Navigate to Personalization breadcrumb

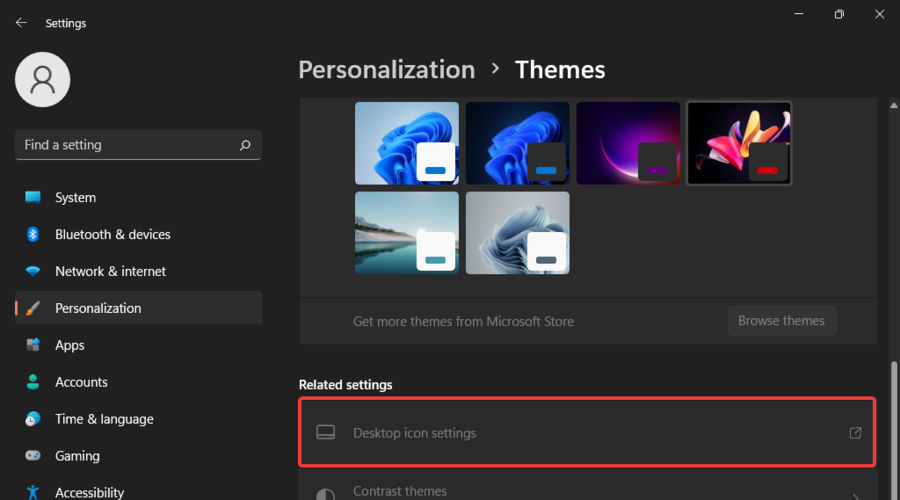[387, 70]
